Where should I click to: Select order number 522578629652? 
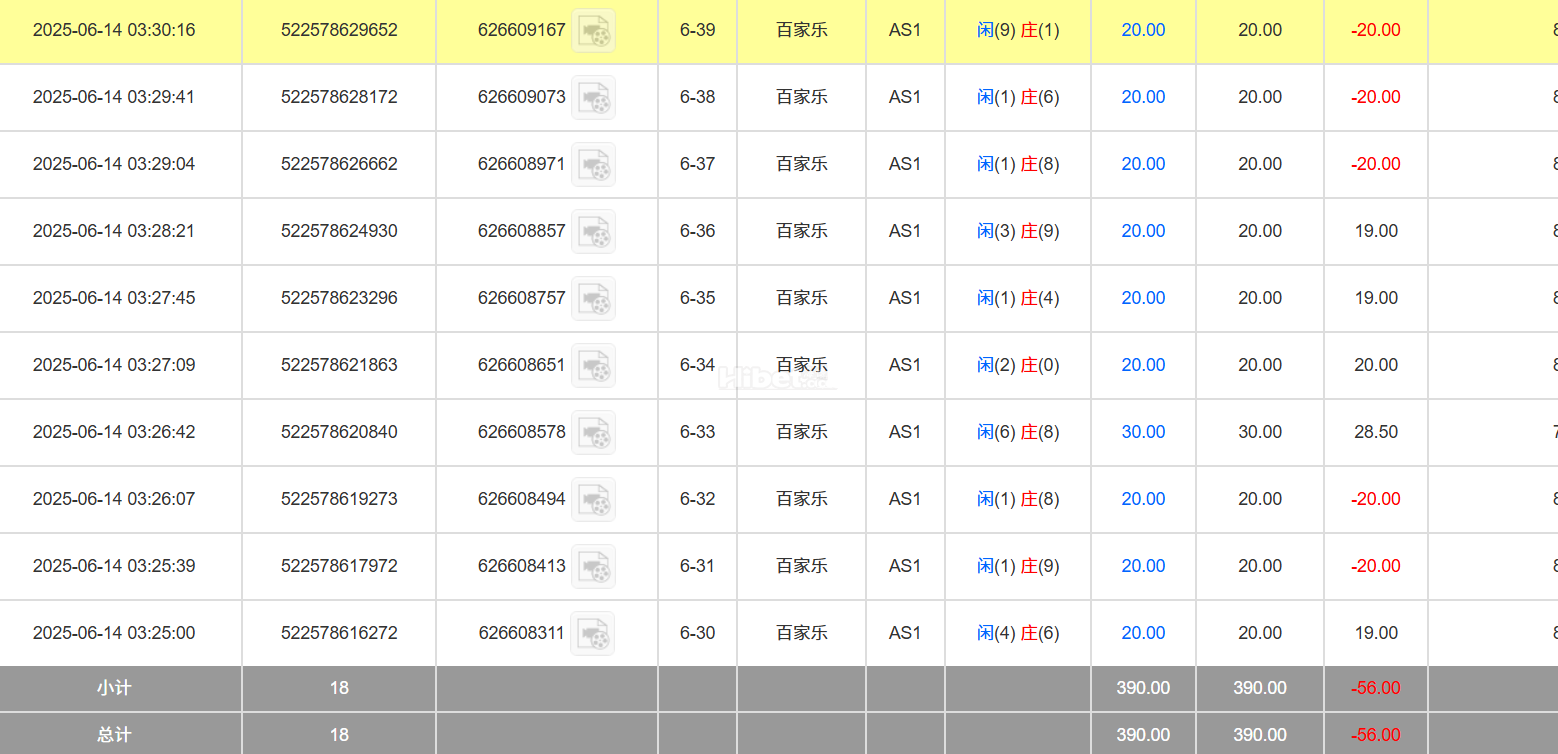click(339, 30)
